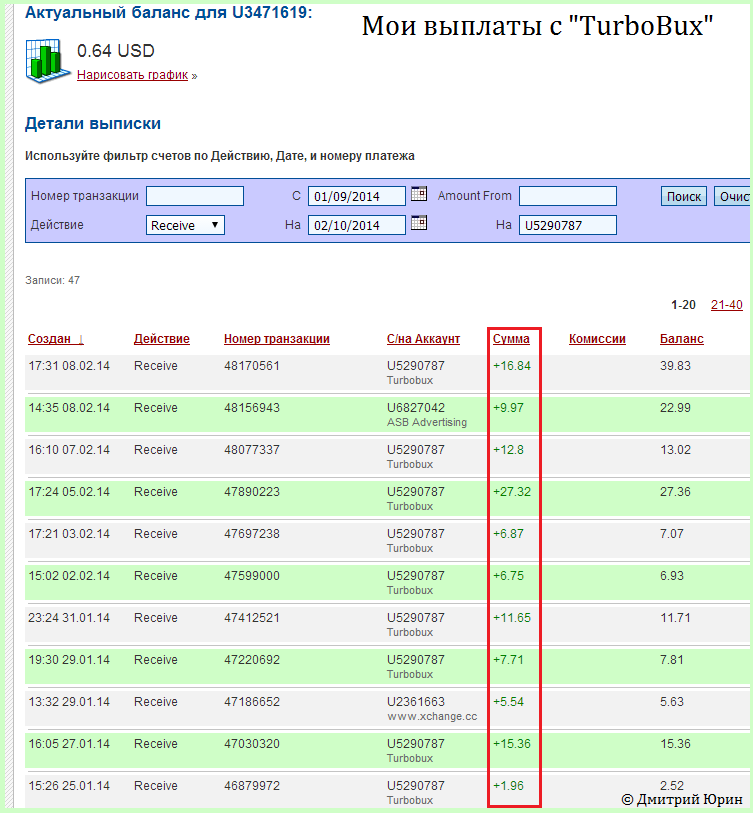Sort by the Действие column header
The width and height of the screenshot is (753, 813).
click(x=162, y=339)
